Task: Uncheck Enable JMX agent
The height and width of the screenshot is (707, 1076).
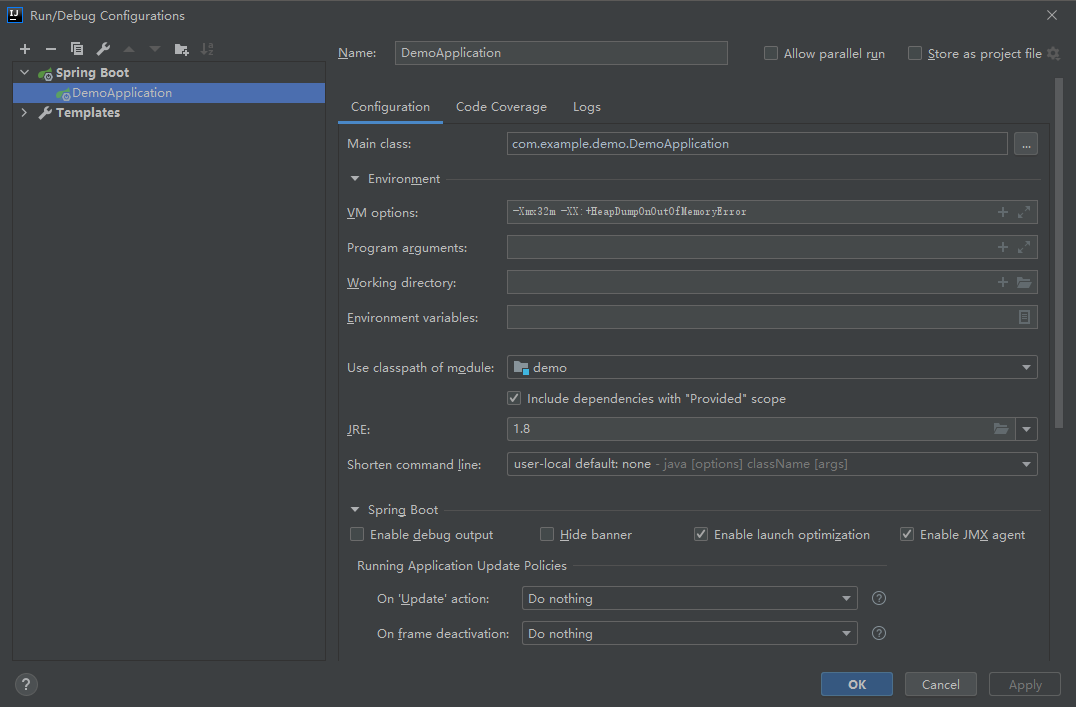Action: (907, 535)
